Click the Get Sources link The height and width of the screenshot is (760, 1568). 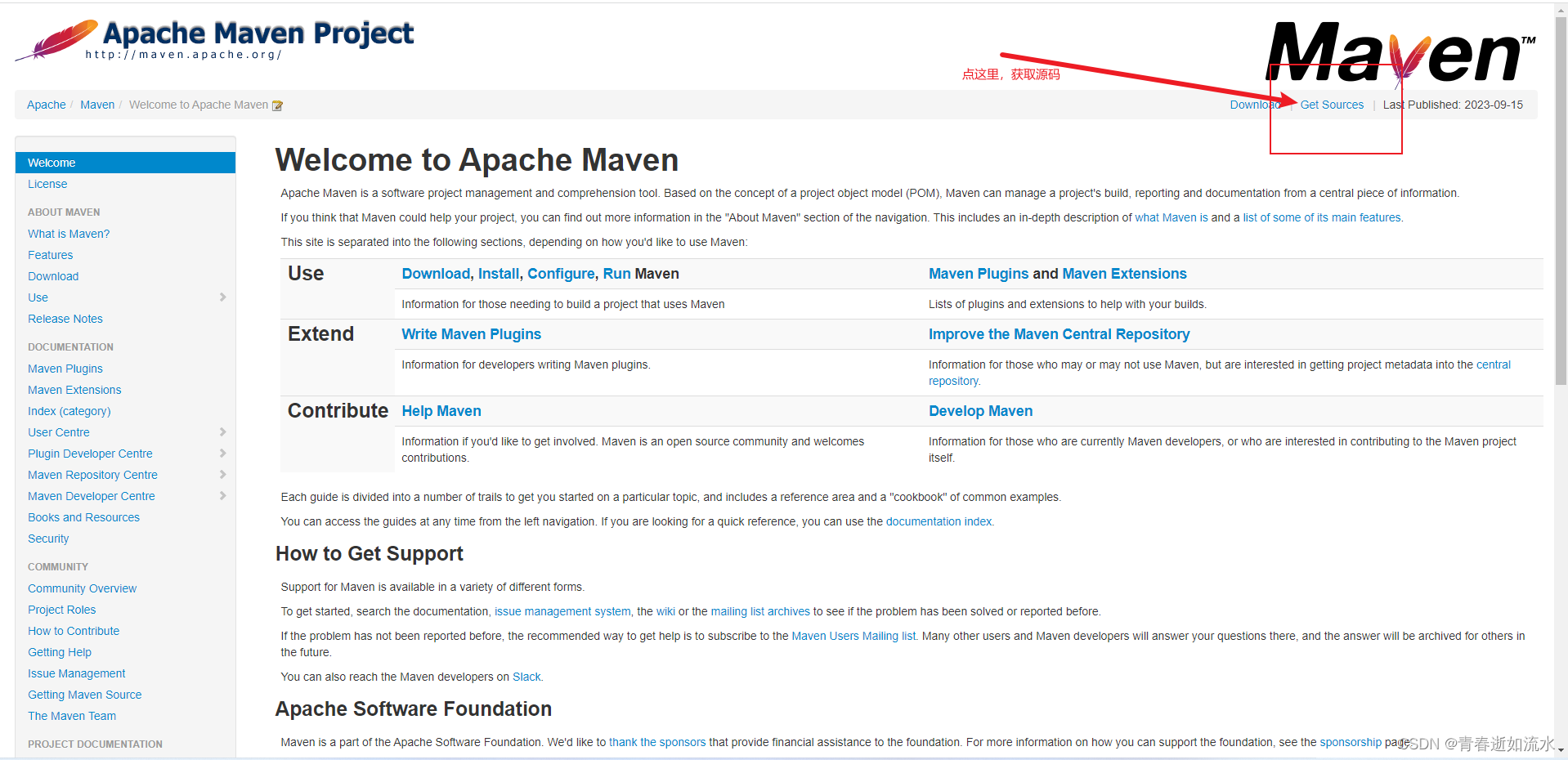click(x=1332, y=105)
